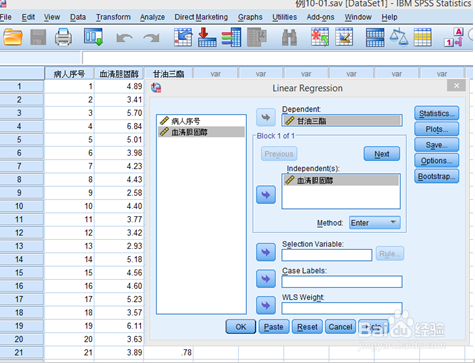Select 血清胆固醇 in the Independent(s) box

pos(341,180)
